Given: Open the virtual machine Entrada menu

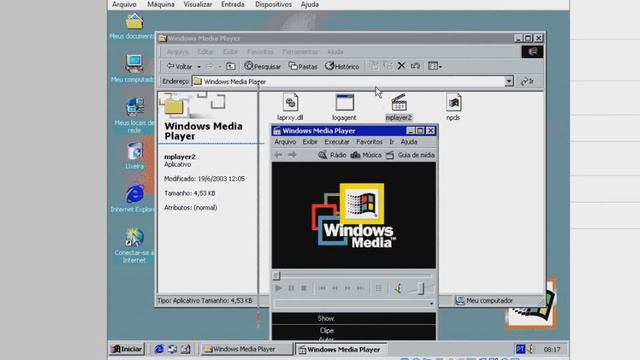Looking at the screenshot, I should pyautogui.click(x=233, y=4).
